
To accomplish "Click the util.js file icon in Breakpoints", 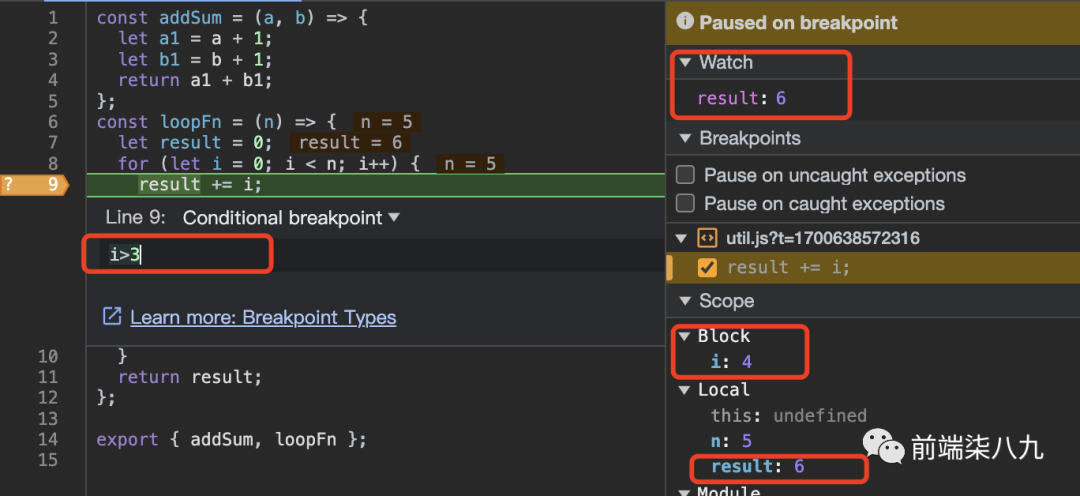I will [707, 238].
